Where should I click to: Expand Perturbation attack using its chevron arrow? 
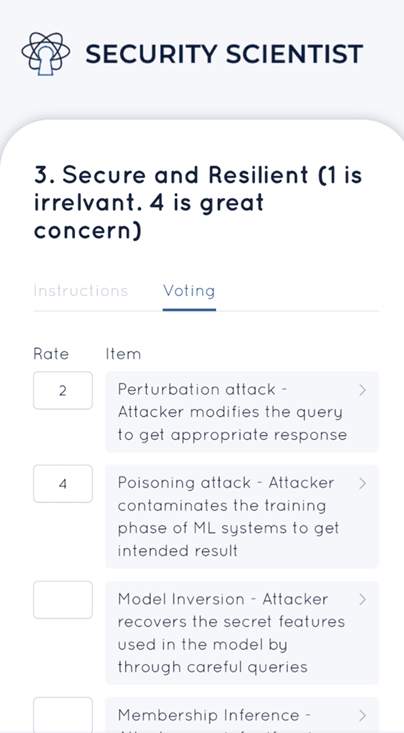pyautogui.click(x=362, y=390)
